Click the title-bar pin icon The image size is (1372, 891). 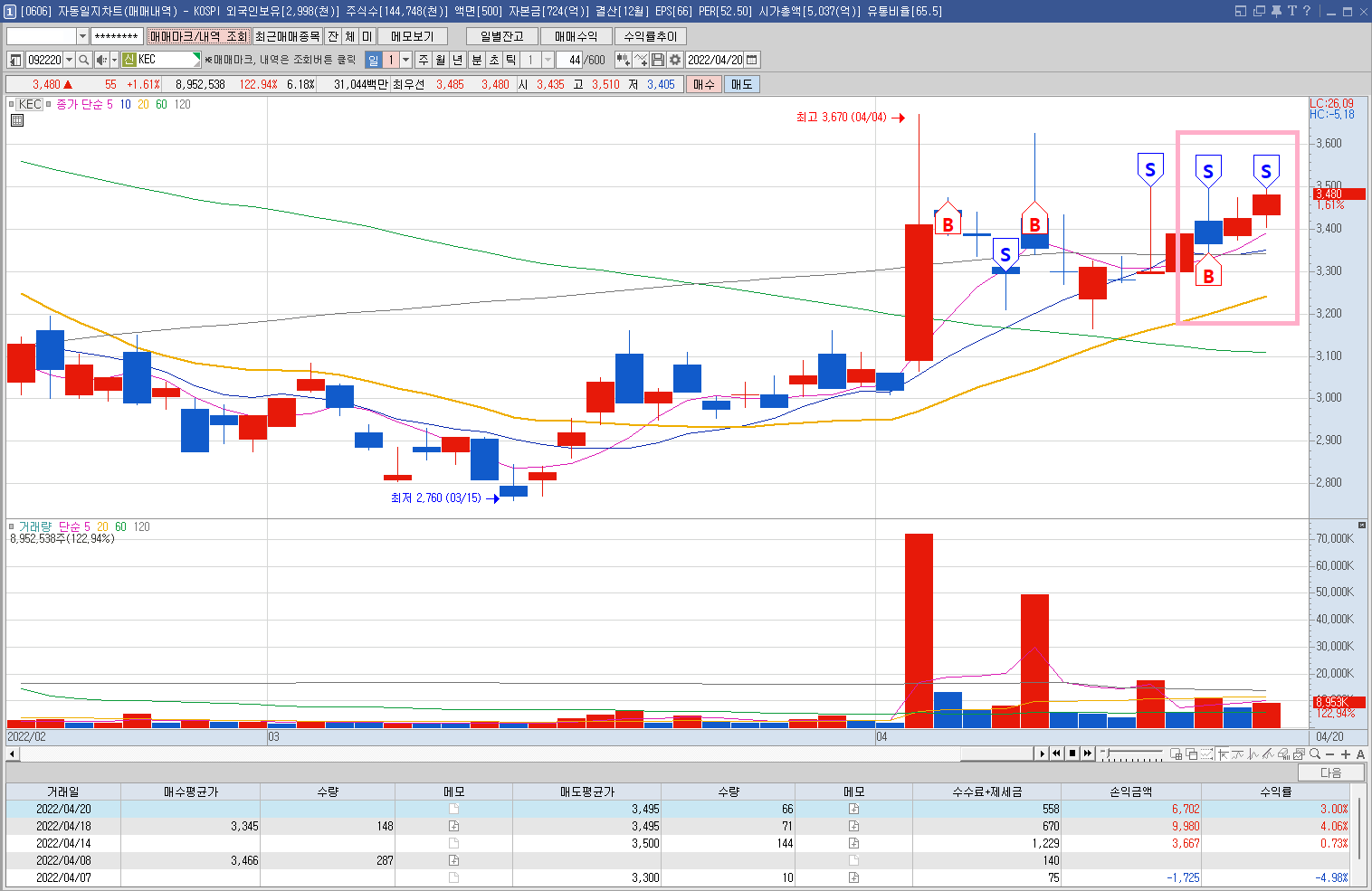coord(1276,11)
